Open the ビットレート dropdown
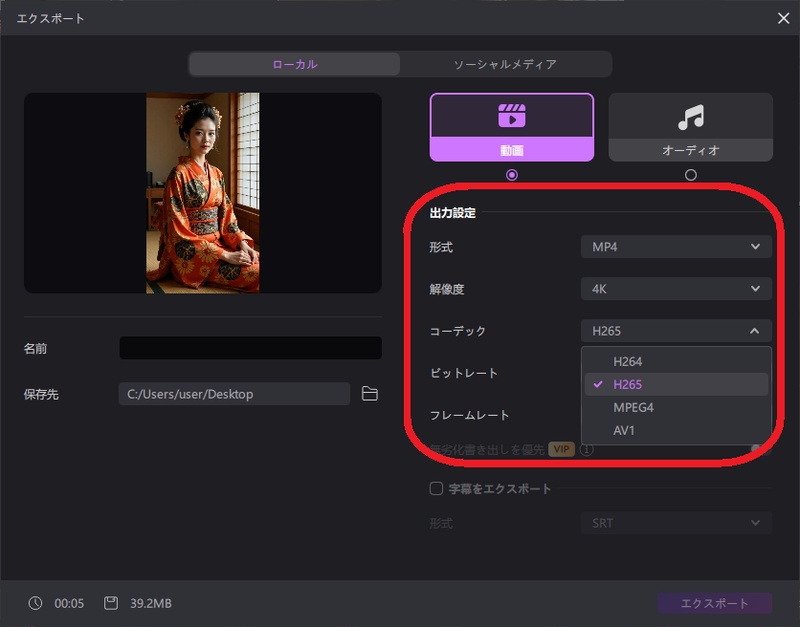Viewport: 800px width, 627px height. click(676, 372)
